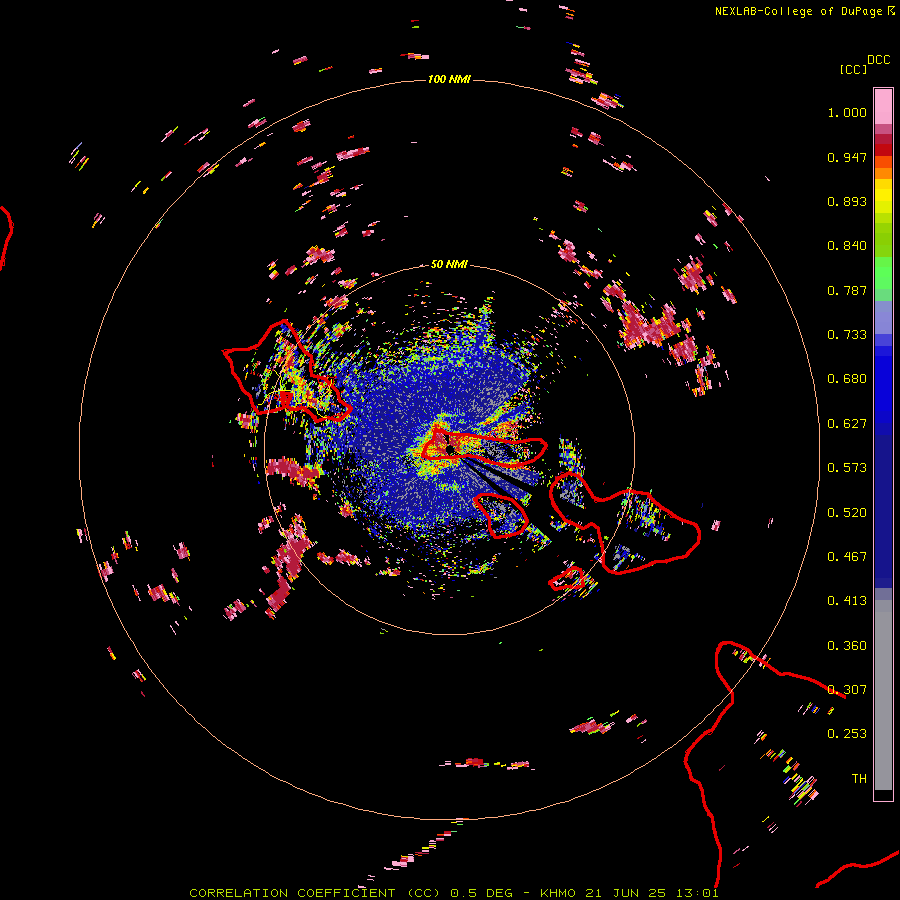Click the 0.627 scale label

pos(847,424)
